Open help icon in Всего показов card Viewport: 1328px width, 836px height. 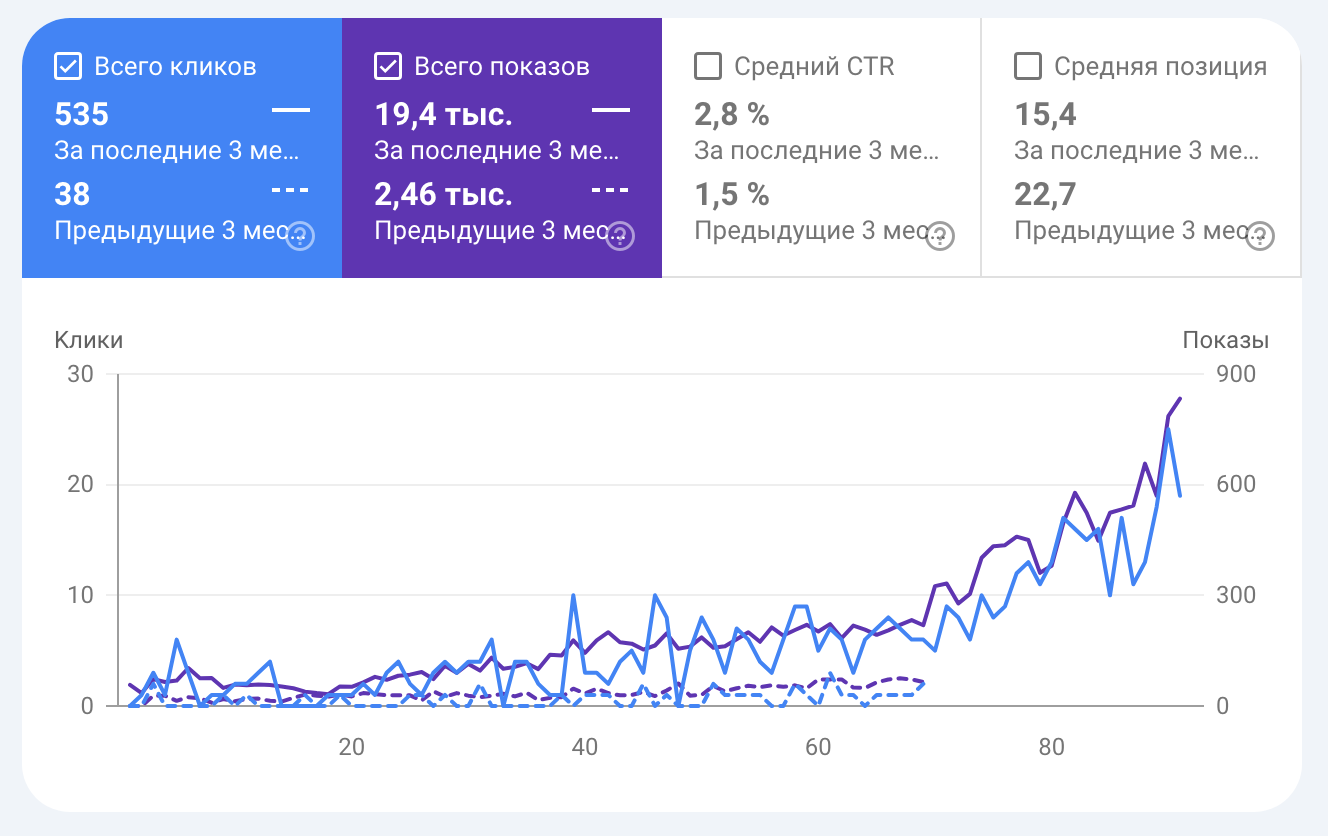click(621, 236)
